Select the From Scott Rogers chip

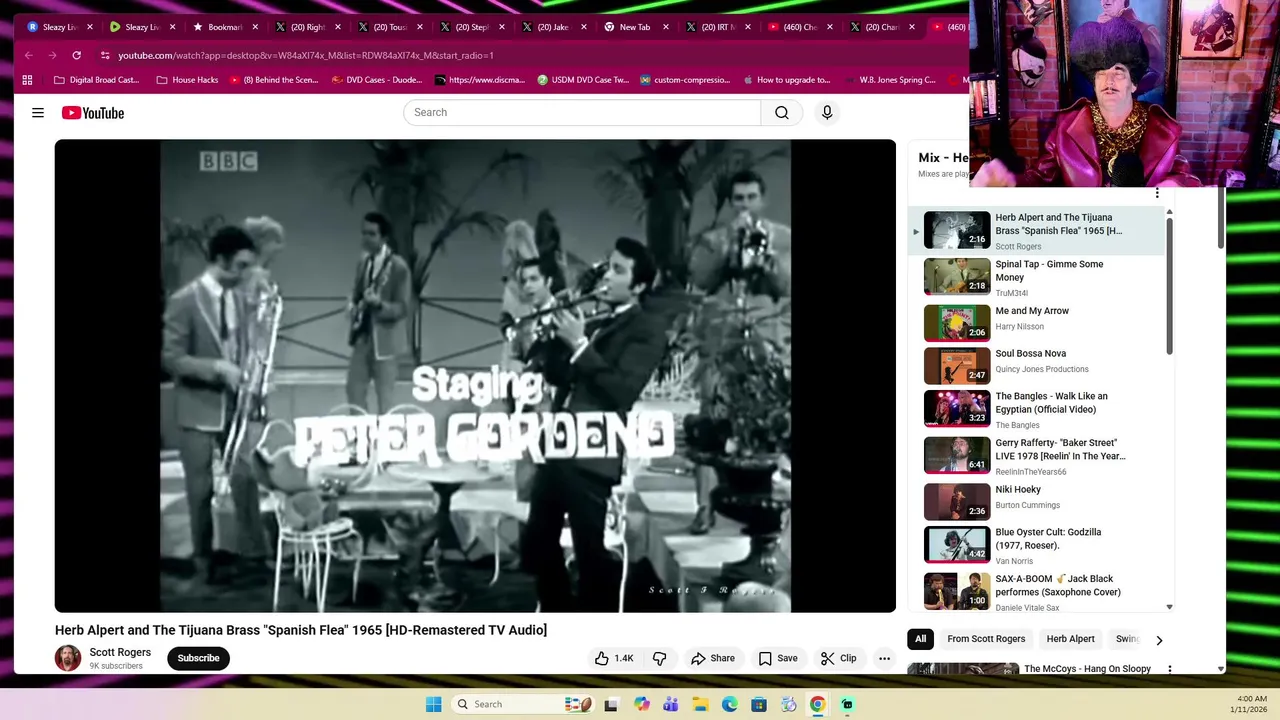tap(986, 639)
